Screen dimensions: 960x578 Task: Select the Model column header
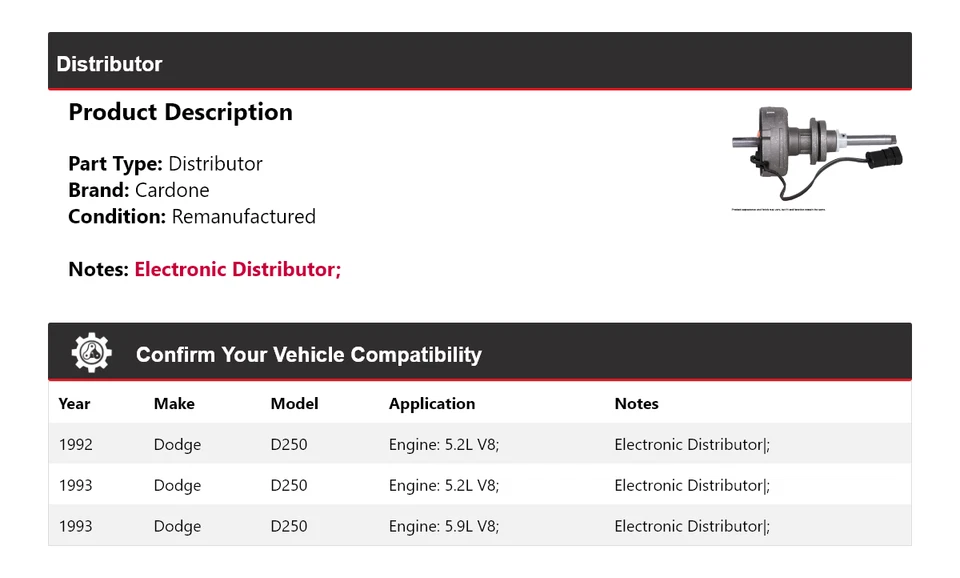pyautogui.click(x=294, y=404)
